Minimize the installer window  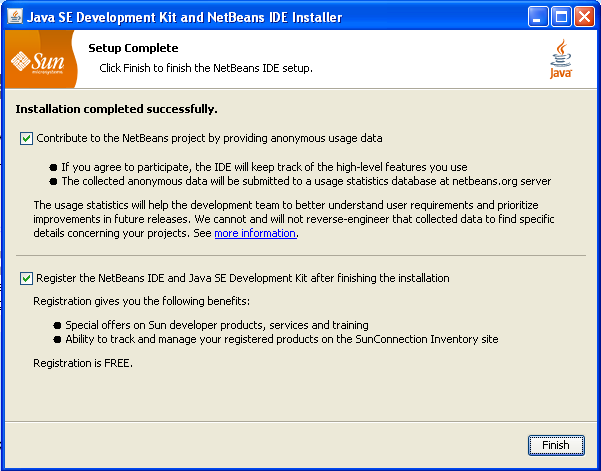pyautogui.click(x=537, y=17)
